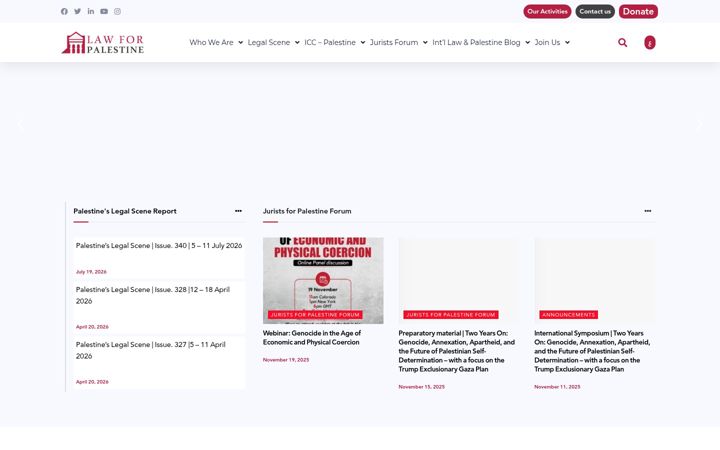Open the Preparatory material Two Years On article
Screen dimensions: 720x450
(456, 351)
